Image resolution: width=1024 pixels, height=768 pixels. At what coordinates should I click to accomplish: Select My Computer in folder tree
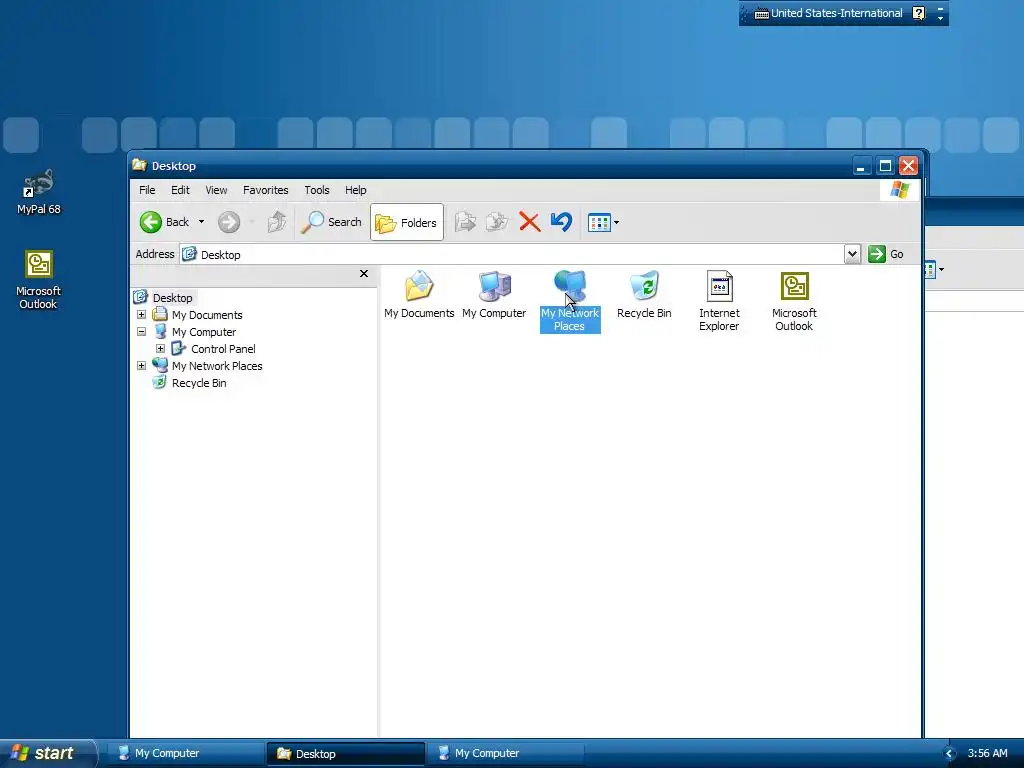pyautogui.click(x=204, y=332)
